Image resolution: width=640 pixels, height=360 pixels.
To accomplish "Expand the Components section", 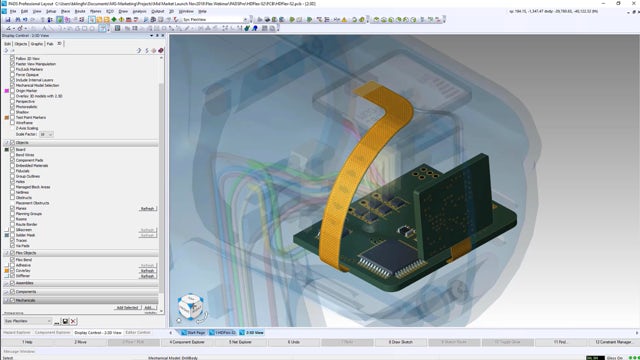I will (x=7, y=291).
